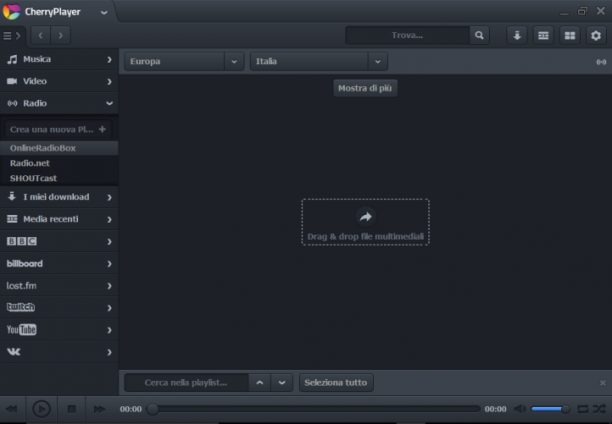The image size is (612, 424).
Task: Close the playlist search bar
Action: (603, 383)
